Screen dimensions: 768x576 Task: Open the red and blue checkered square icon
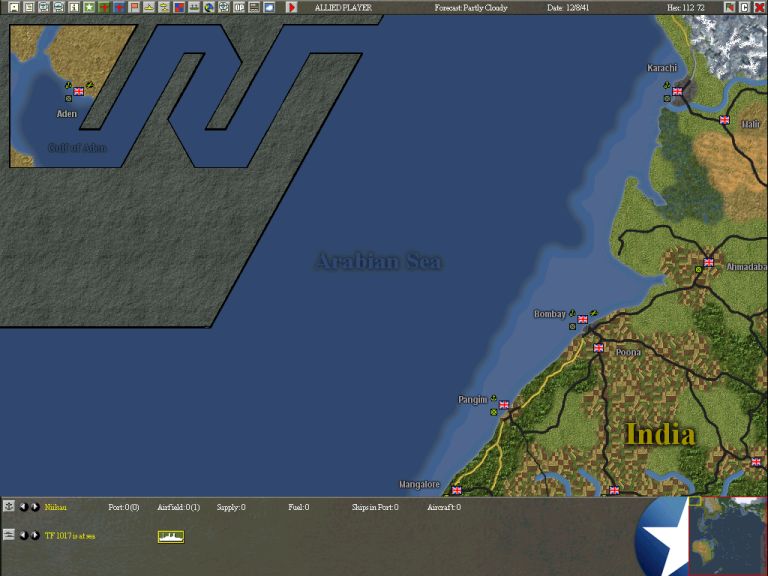(x=179, y=7)
